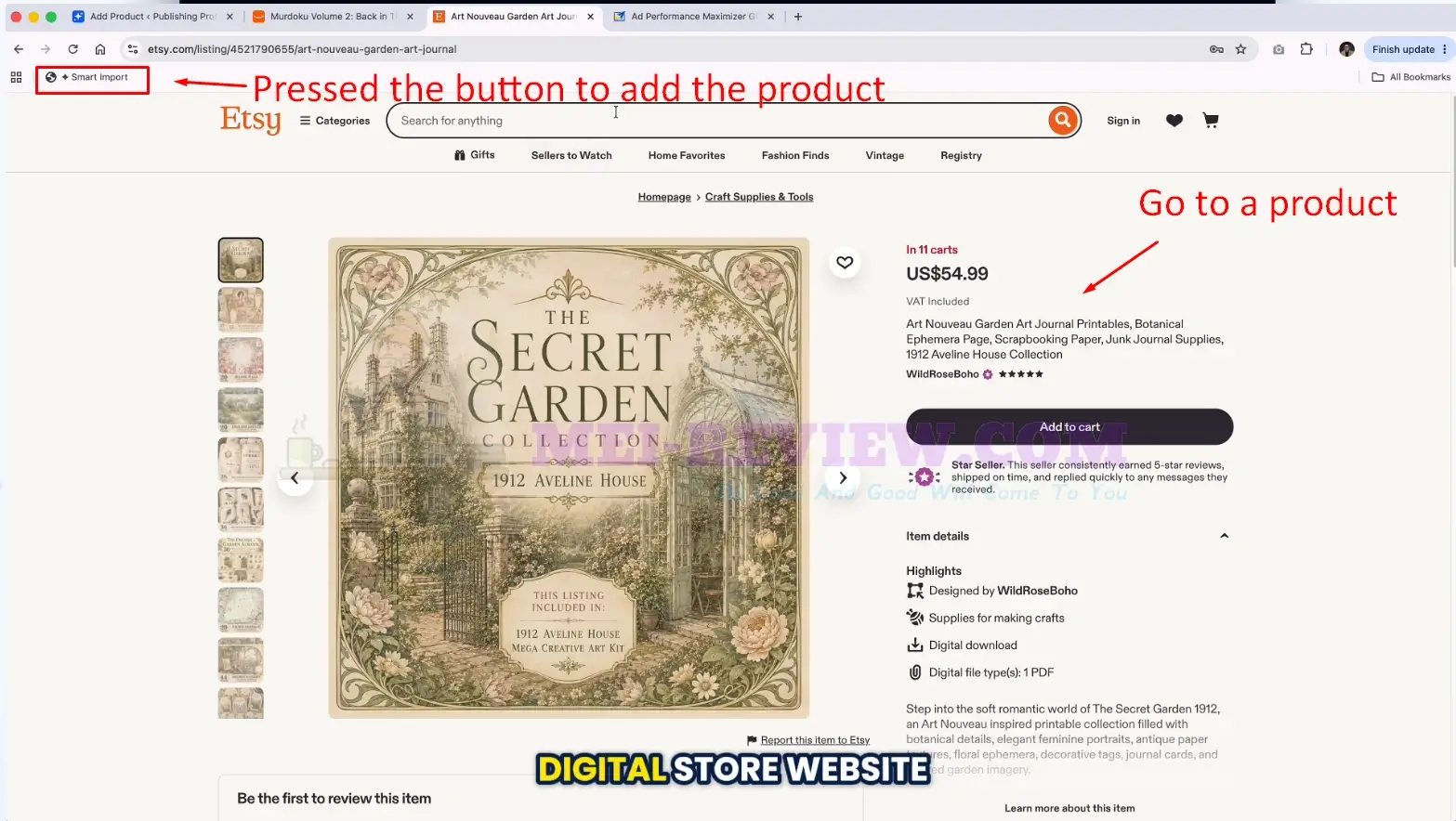Select the second product thumbnail image
Image resolution: width=1456 pixels, height=821 pixels.
pyautogui.click(x=241, y=309)
